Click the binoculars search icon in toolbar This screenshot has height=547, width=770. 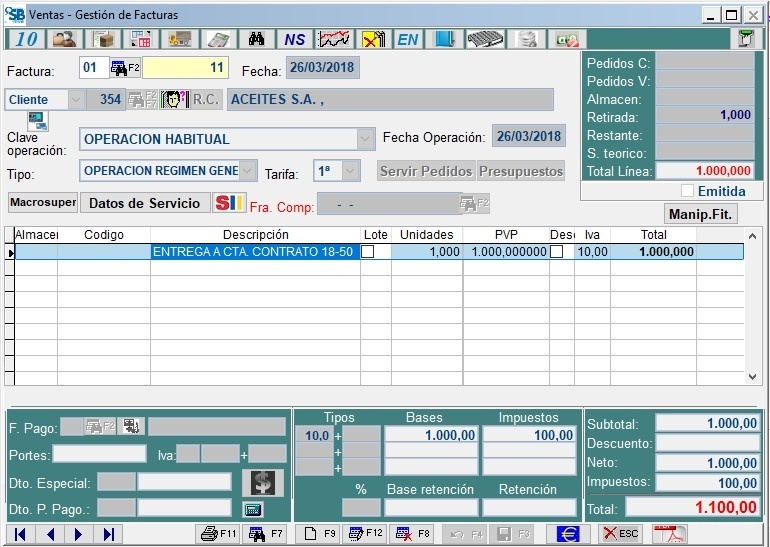256,39
